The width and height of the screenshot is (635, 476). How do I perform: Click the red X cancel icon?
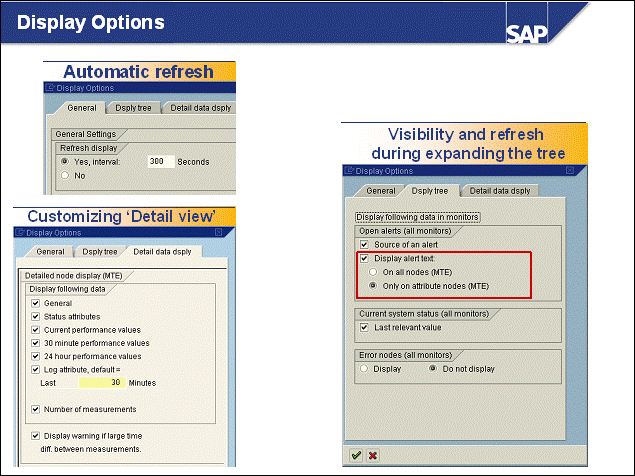pyautogui.click(x=373, y=456)
